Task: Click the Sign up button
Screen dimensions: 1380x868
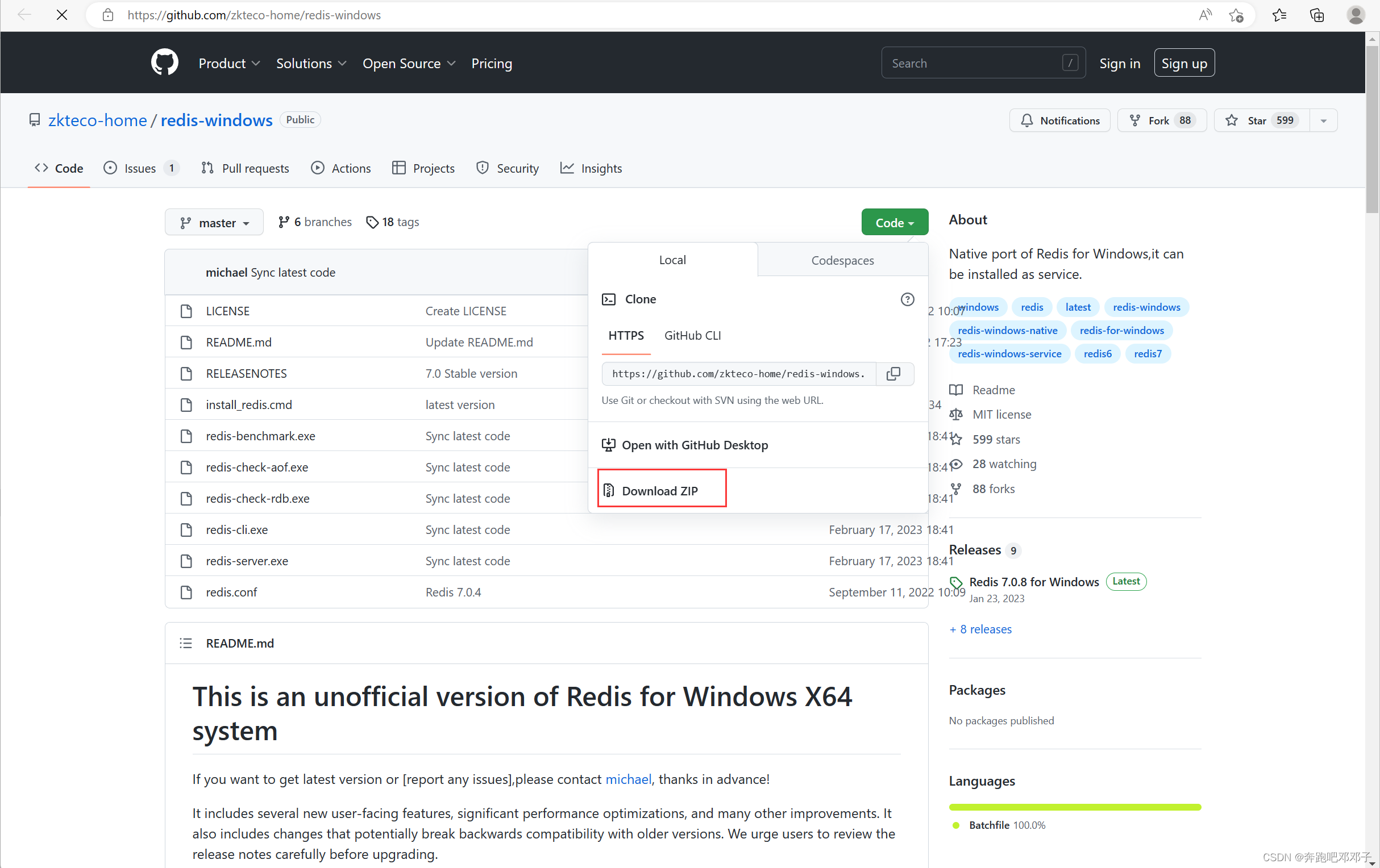Action: pyautogui.click(x=1184, y=63)
